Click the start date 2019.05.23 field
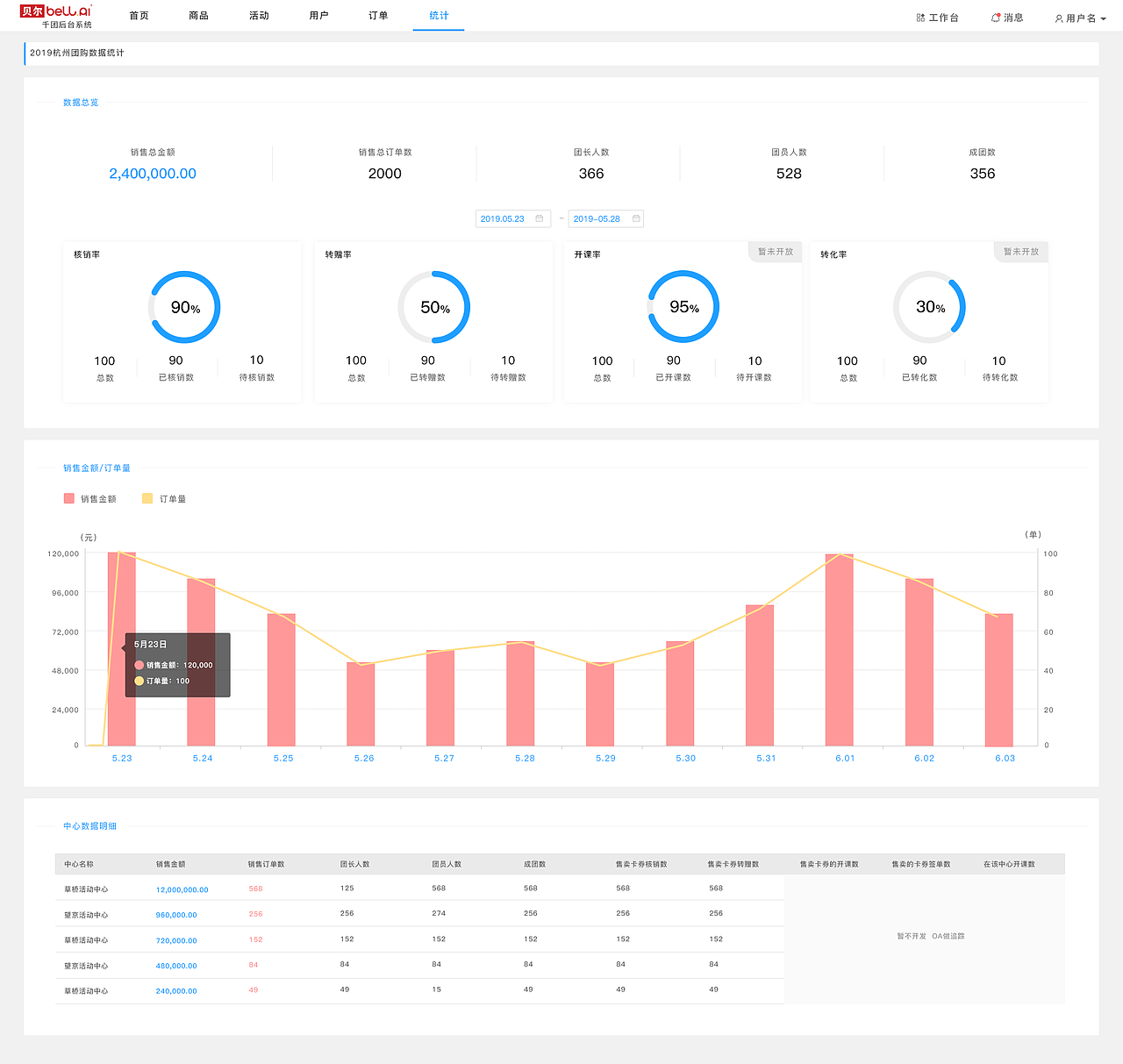Image resolution: width=1123 pixels, height=1064 pixels. point(513,218)
